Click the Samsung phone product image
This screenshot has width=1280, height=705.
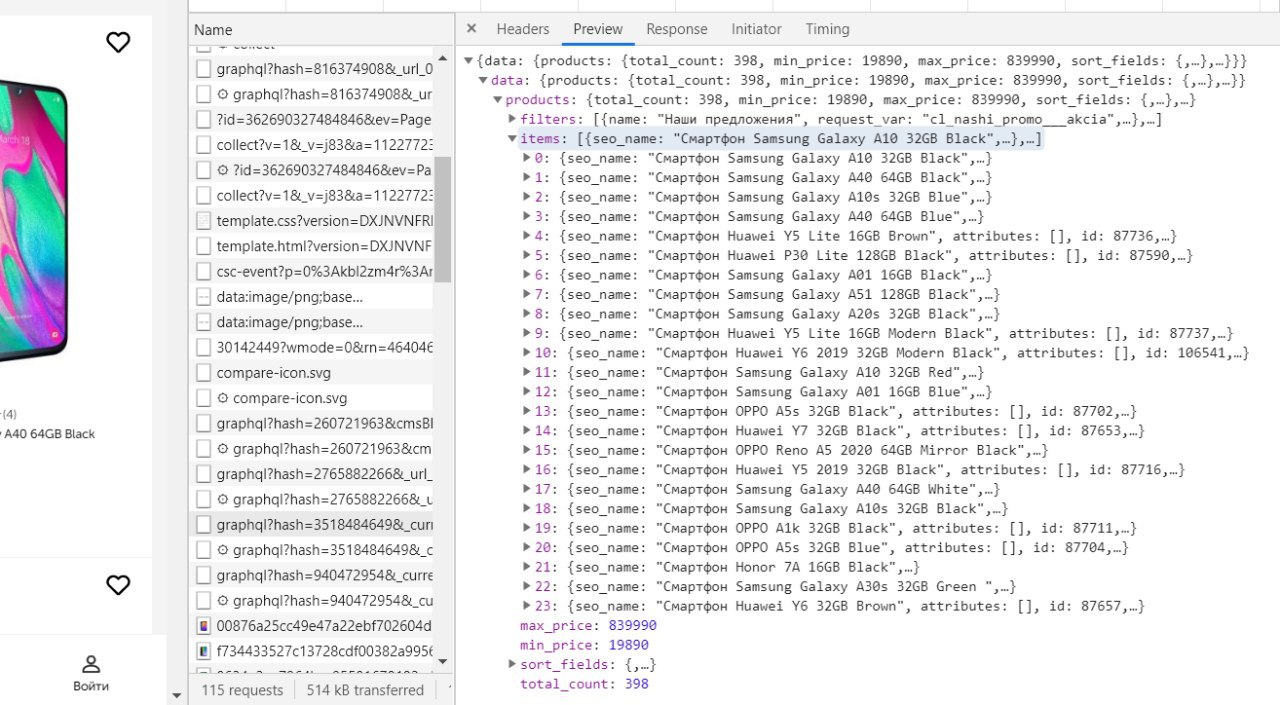(33, 222)
